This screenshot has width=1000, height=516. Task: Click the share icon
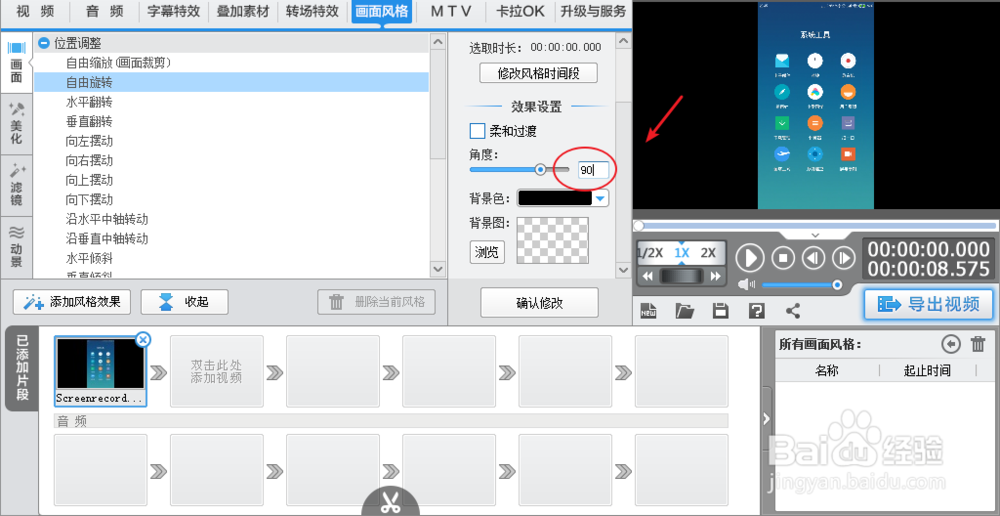793,311
